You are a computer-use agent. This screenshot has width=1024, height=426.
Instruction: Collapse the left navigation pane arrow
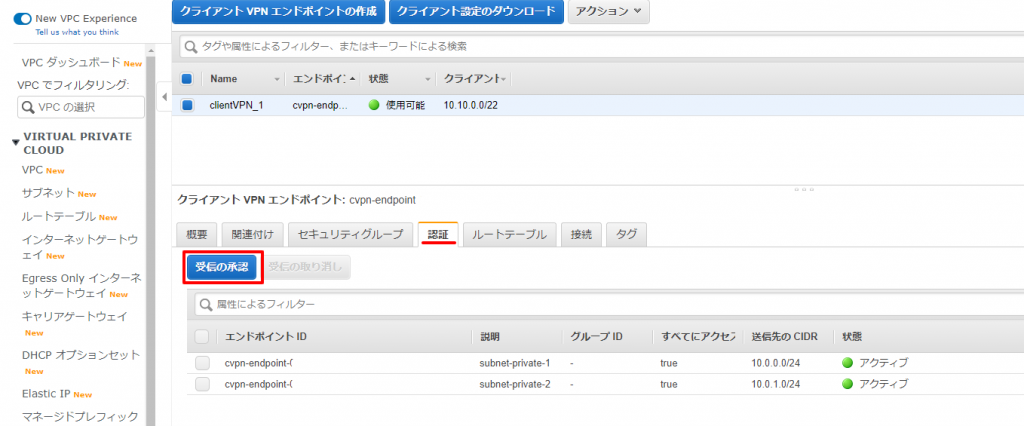[x=165, y=97]
